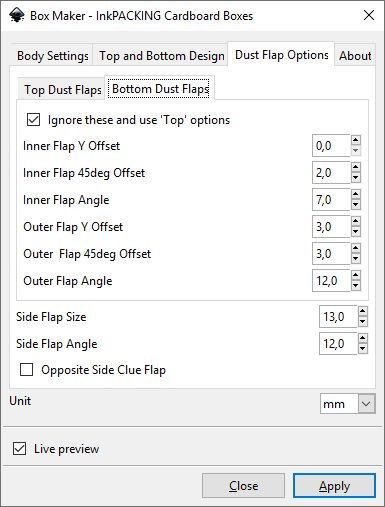Click the Apply button
The height and width of the screenshot is (507, 385).
pos(334,486)
